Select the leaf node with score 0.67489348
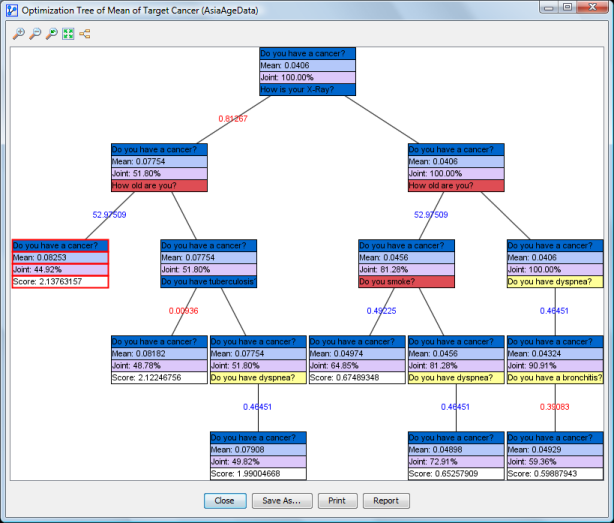Screen dimensions: 614x523 pos(357,359)
